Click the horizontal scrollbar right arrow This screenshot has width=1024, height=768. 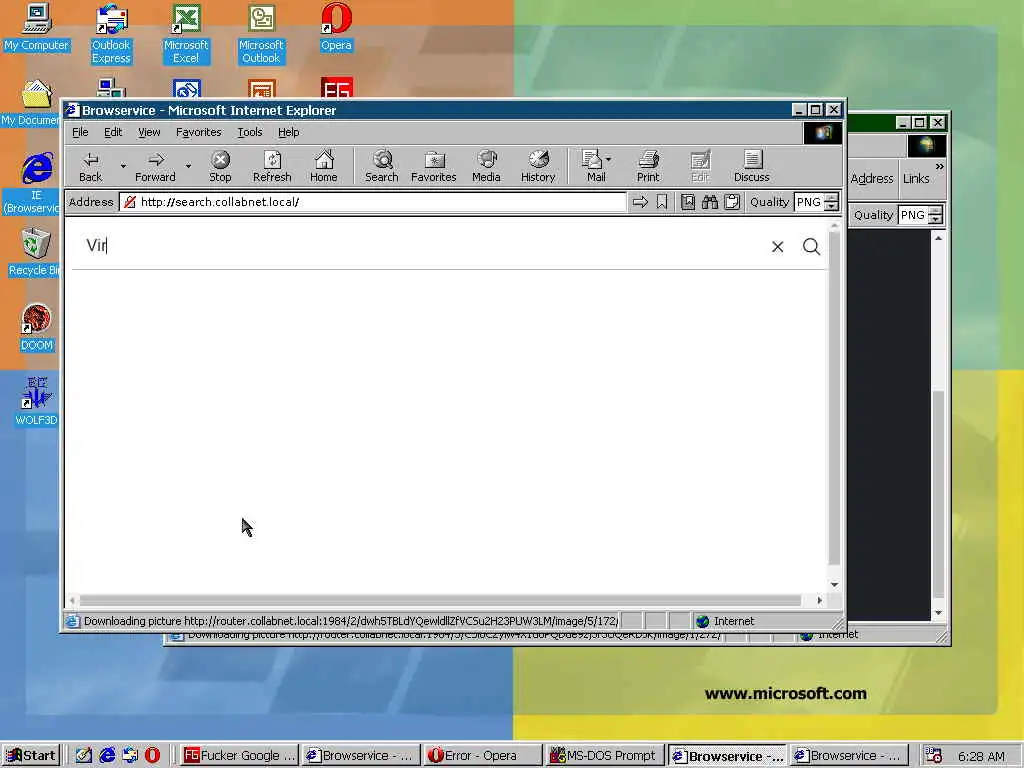point(819,600)
